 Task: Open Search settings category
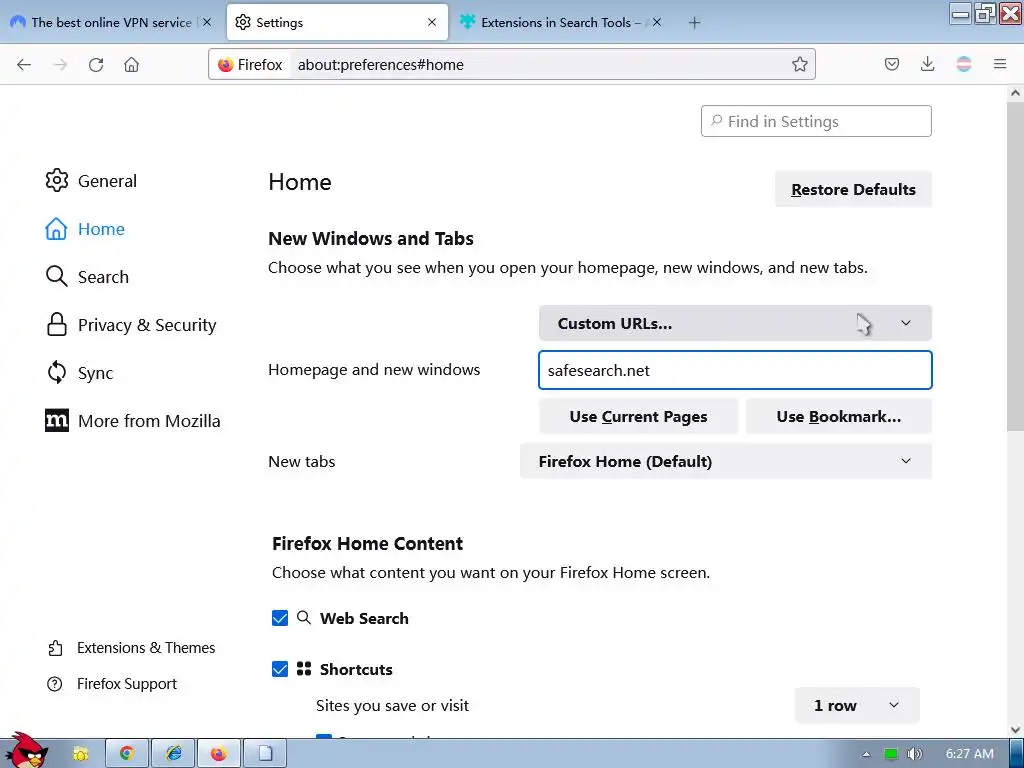tap(87, 277)
